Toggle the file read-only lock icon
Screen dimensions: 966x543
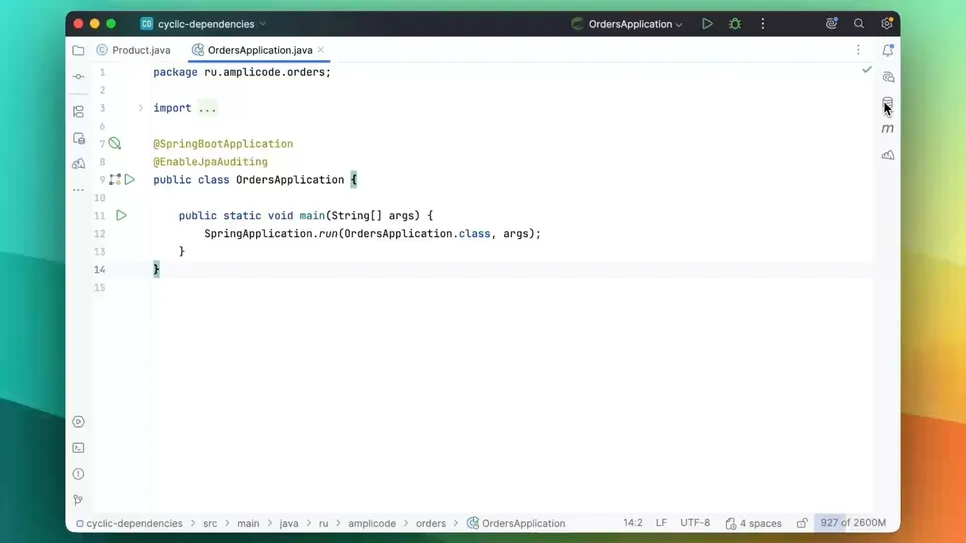pyautogui.click(x=802, y=523)
